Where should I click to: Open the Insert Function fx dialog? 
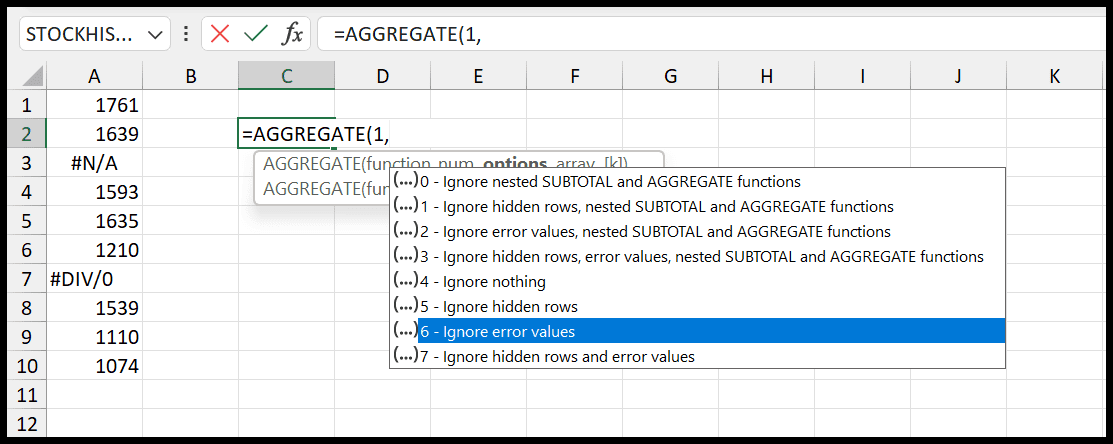click(x=291, y=33)
